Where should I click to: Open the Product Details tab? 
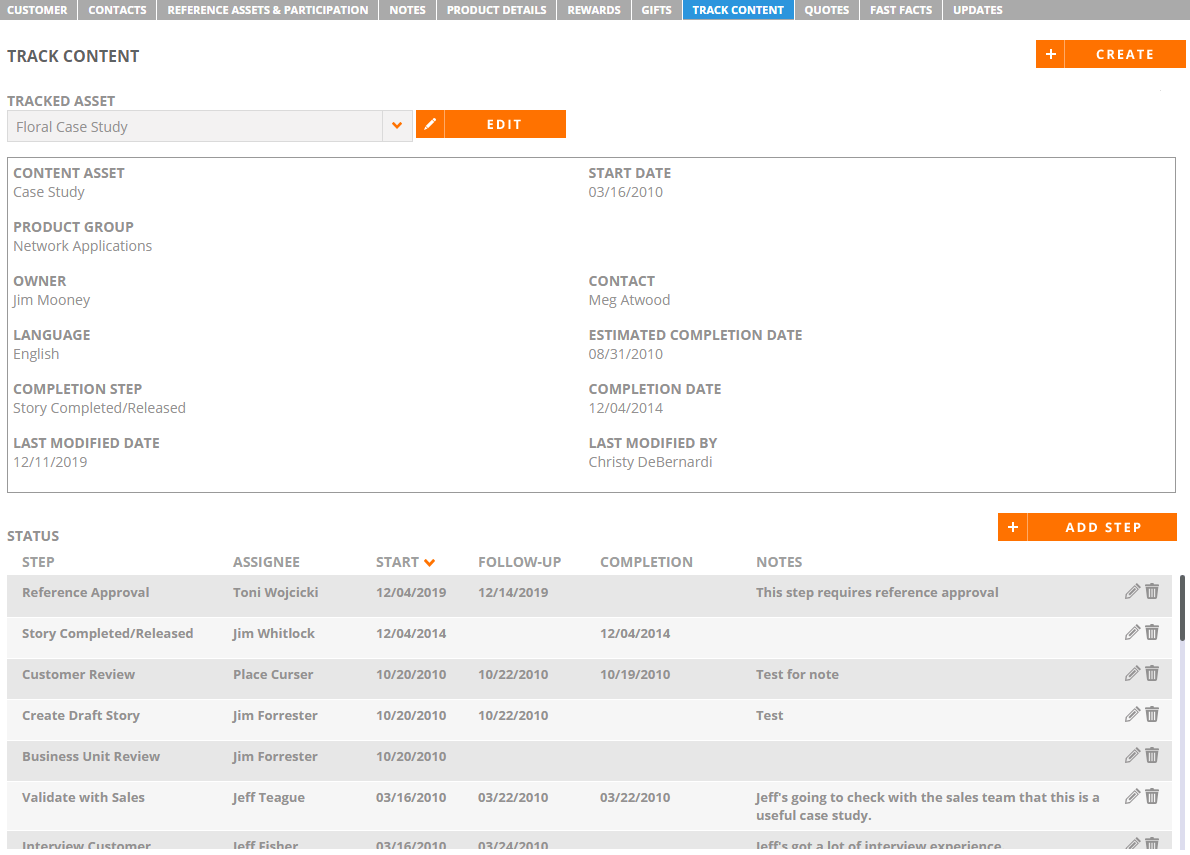coord(496,10)
